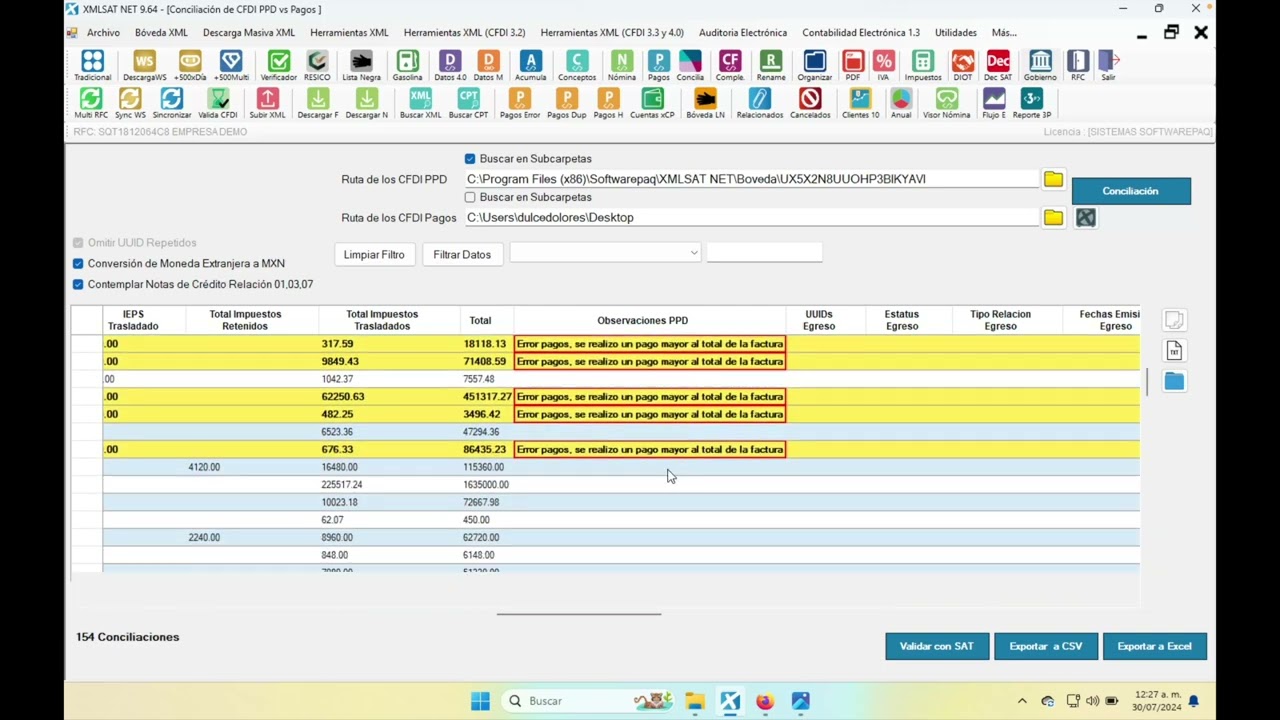
Task: Open the DIOT tool
Action: click(x=962, y=66)
